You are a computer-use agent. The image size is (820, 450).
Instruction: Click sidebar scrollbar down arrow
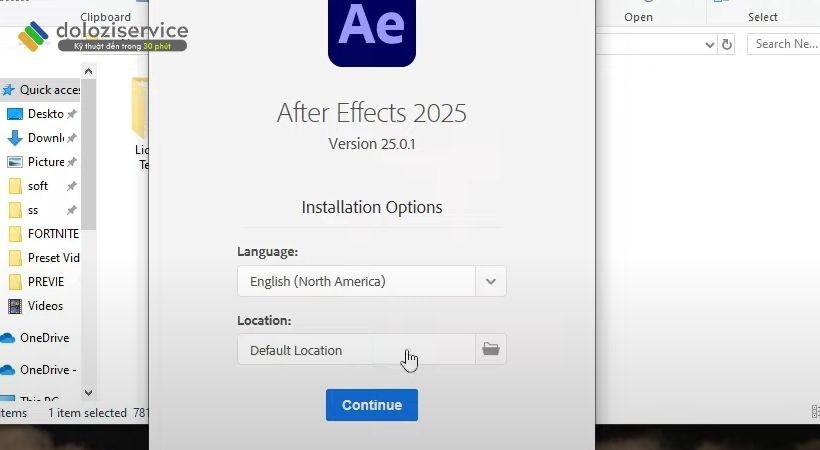point(88,392)
